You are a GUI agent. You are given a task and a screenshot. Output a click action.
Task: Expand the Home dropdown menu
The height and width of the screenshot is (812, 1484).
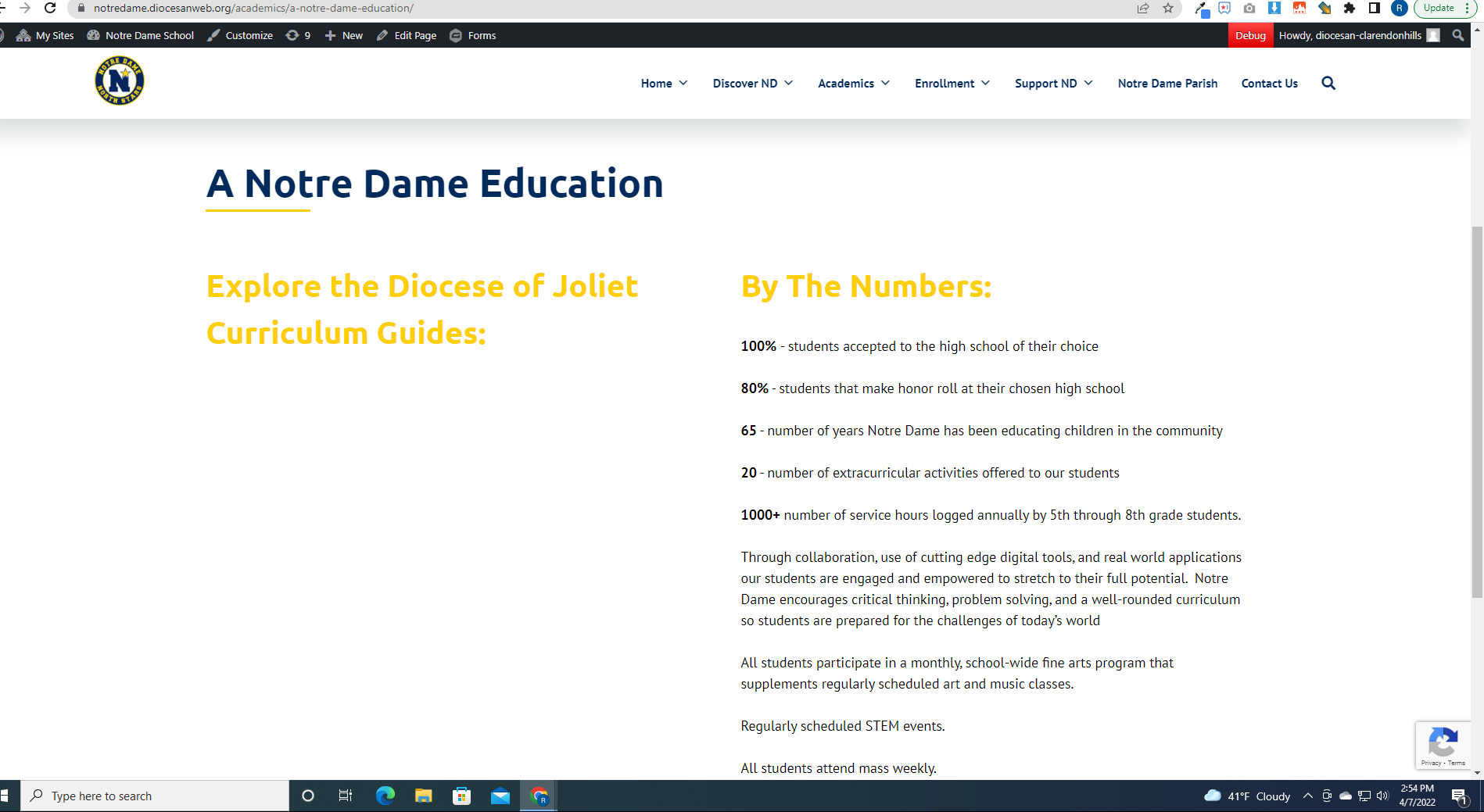pos(664,84)
